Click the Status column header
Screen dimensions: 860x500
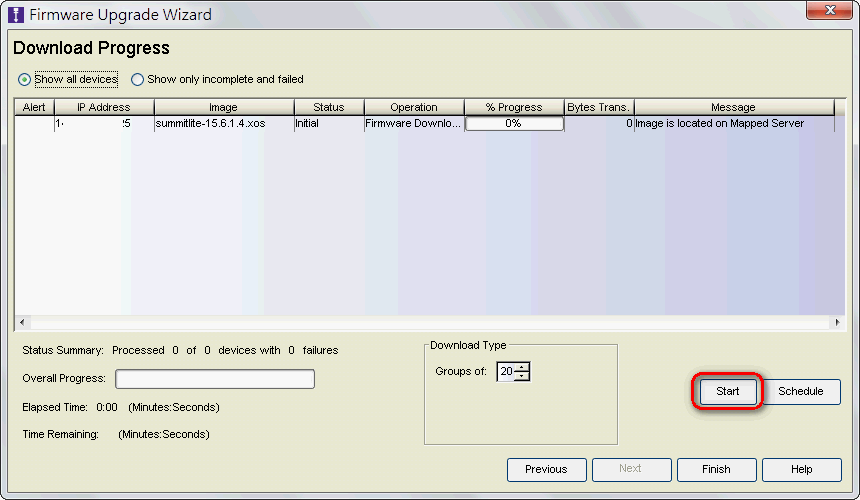click(328, 107)
